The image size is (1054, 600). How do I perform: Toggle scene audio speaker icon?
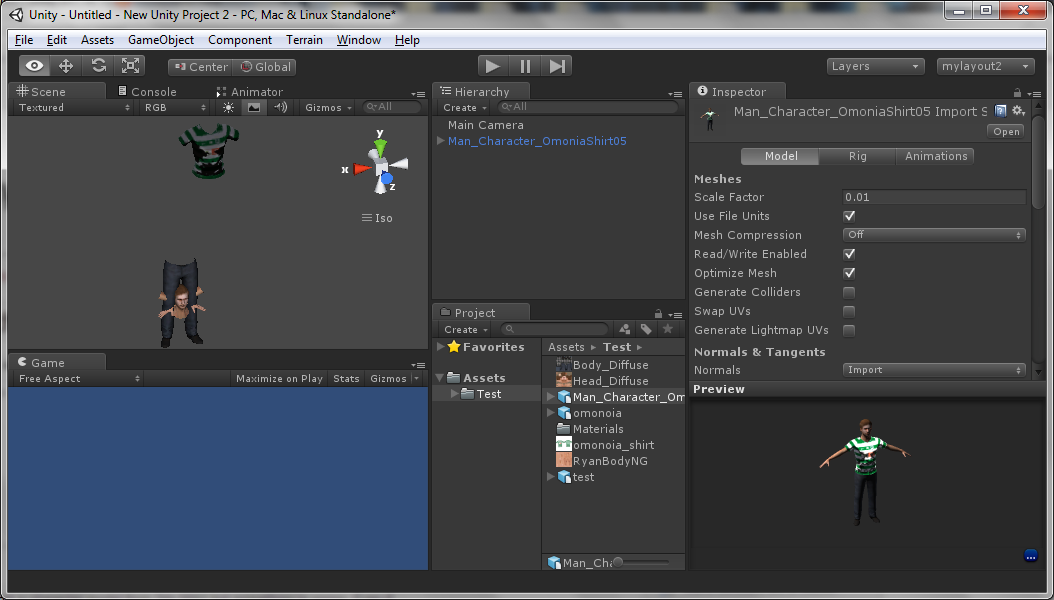(x=281, y=108)
